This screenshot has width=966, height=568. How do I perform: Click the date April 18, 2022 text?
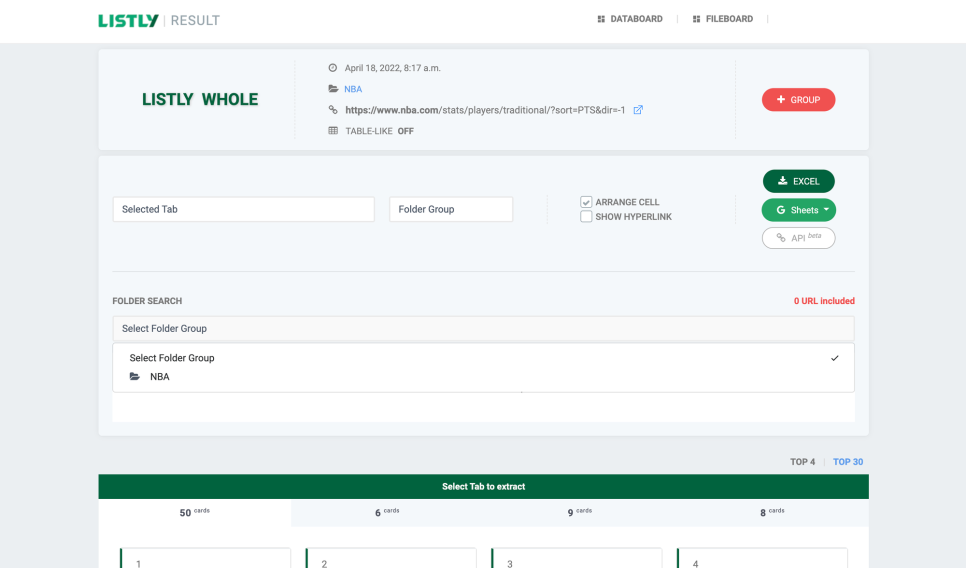(392, 68)
